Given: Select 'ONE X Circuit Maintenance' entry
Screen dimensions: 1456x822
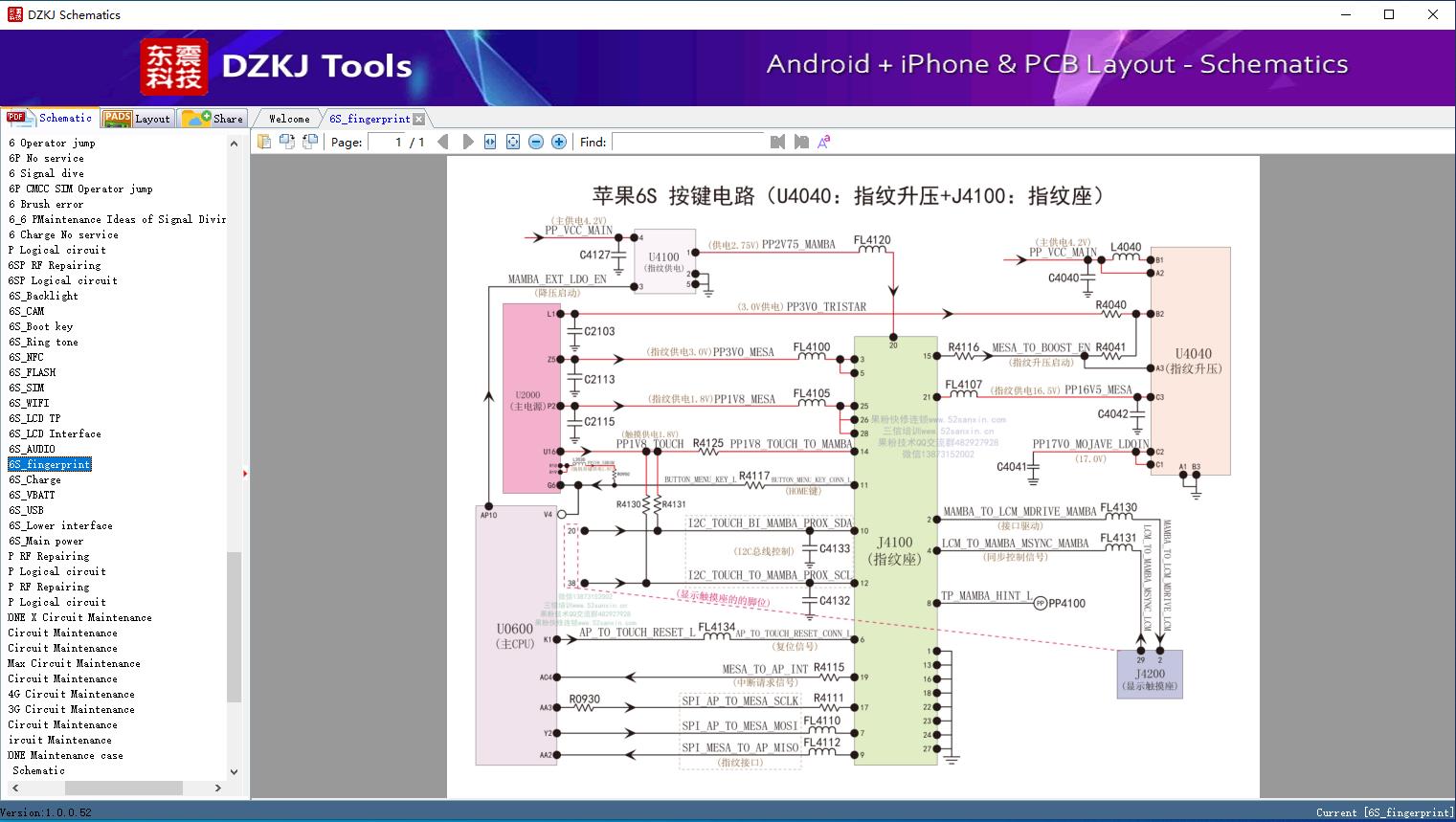Looking at the screenshot, I should click(80, 617).
